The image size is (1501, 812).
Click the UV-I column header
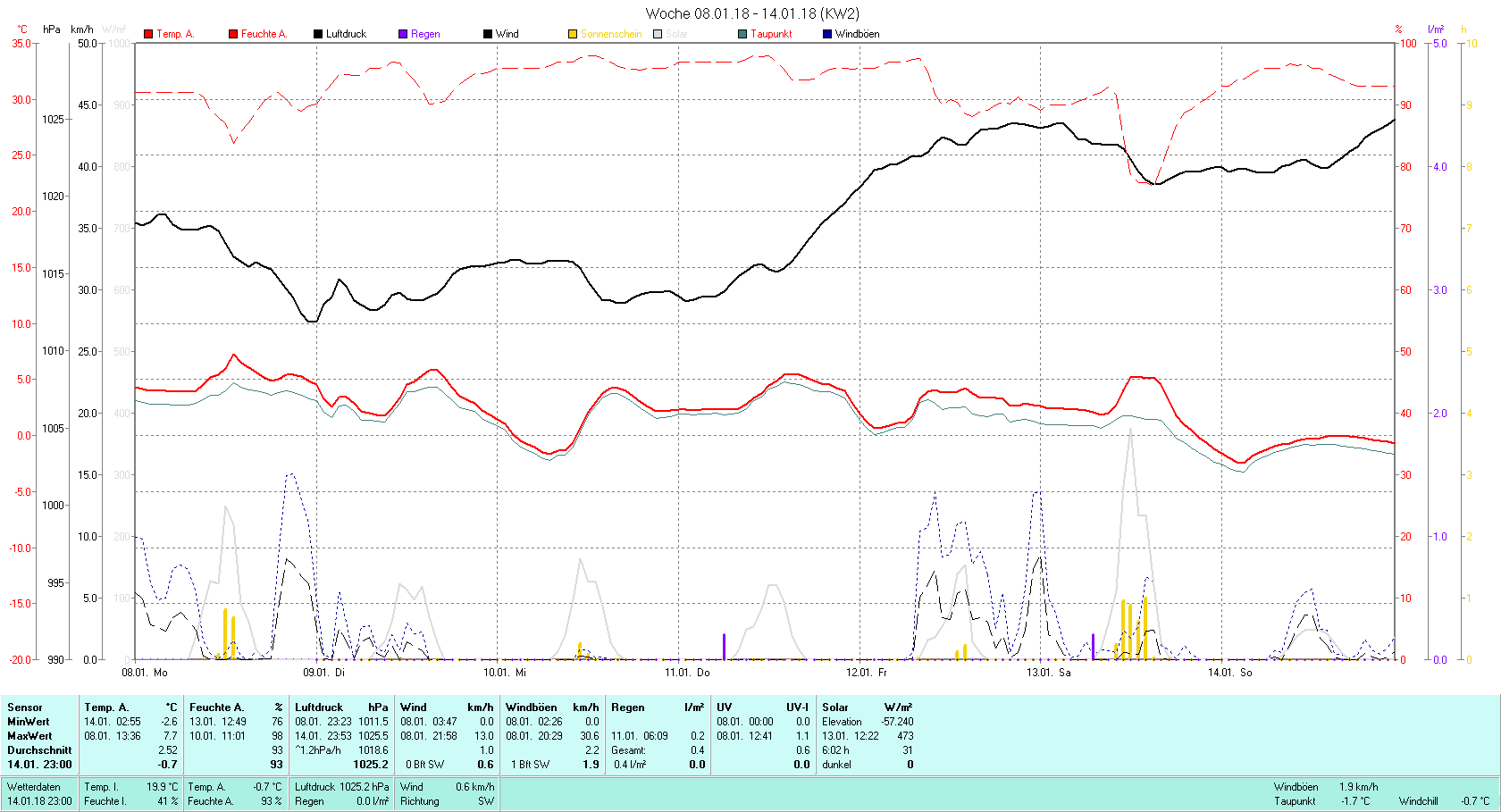click(797, 707)
